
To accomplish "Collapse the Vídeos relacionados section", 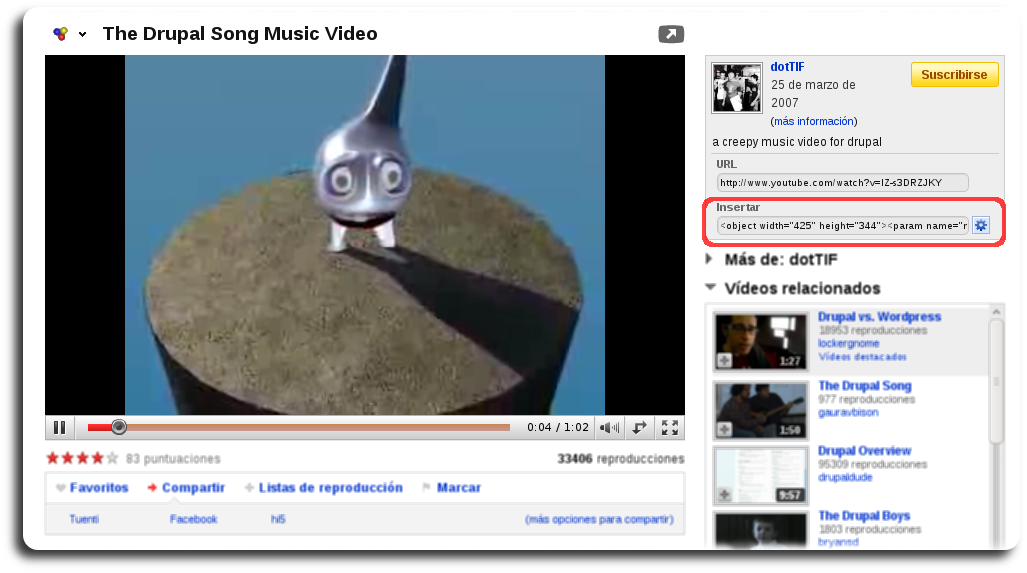I will tap(711, 288).
